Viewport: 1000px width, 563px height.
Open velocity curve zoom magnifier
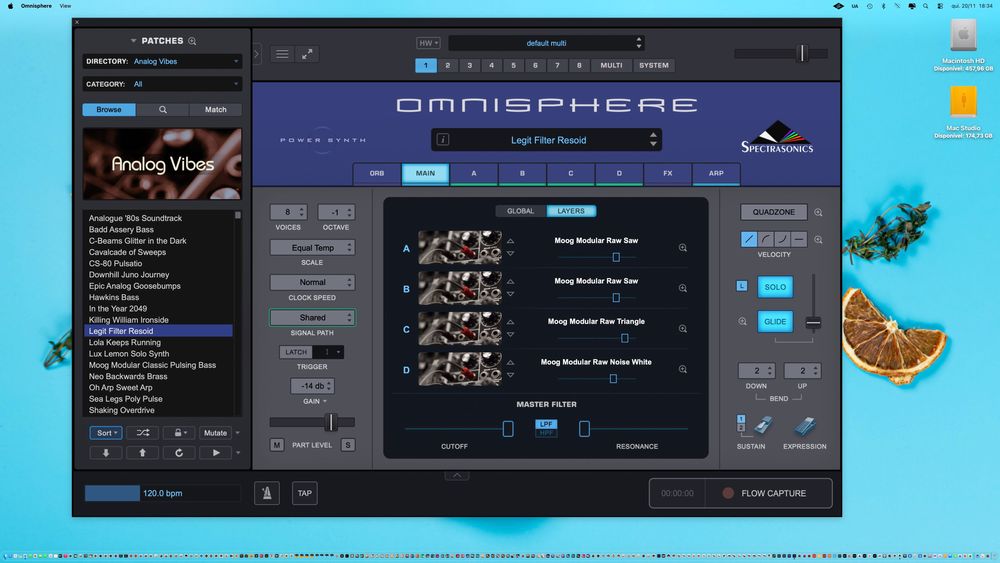coord(818,240)
